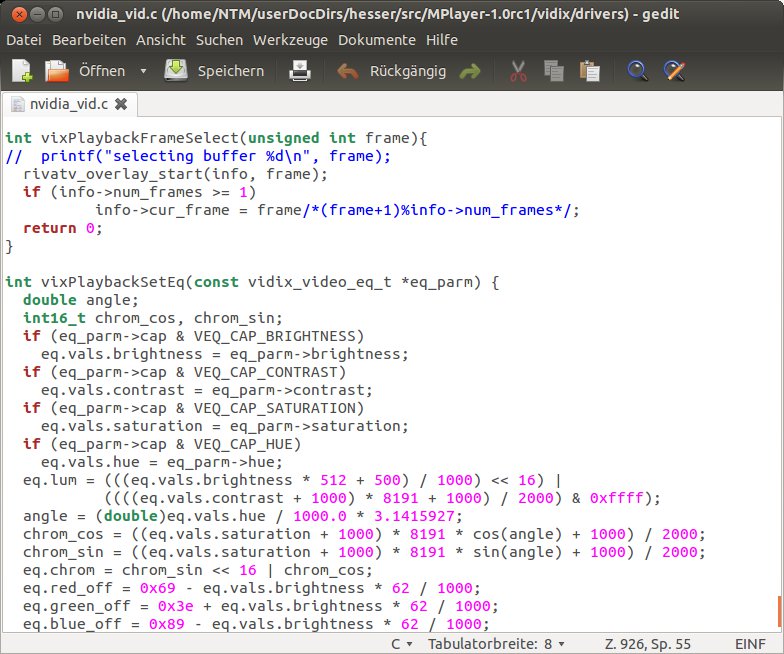Click the 0xffff hex value

point(616,498)
